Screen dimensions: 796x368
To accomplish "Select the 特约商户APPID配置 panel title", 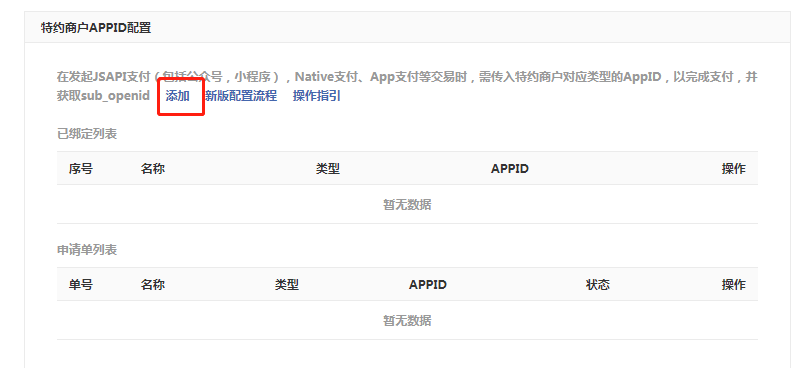I will tap(96, 27).
